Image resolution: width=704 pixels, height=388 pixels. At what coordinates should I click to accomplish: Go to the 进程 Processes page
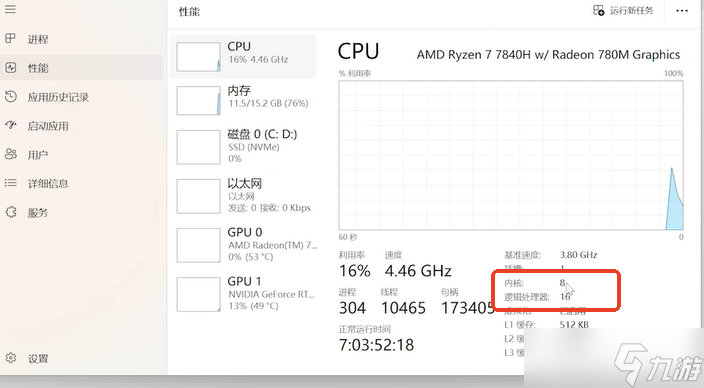point(82,39)
